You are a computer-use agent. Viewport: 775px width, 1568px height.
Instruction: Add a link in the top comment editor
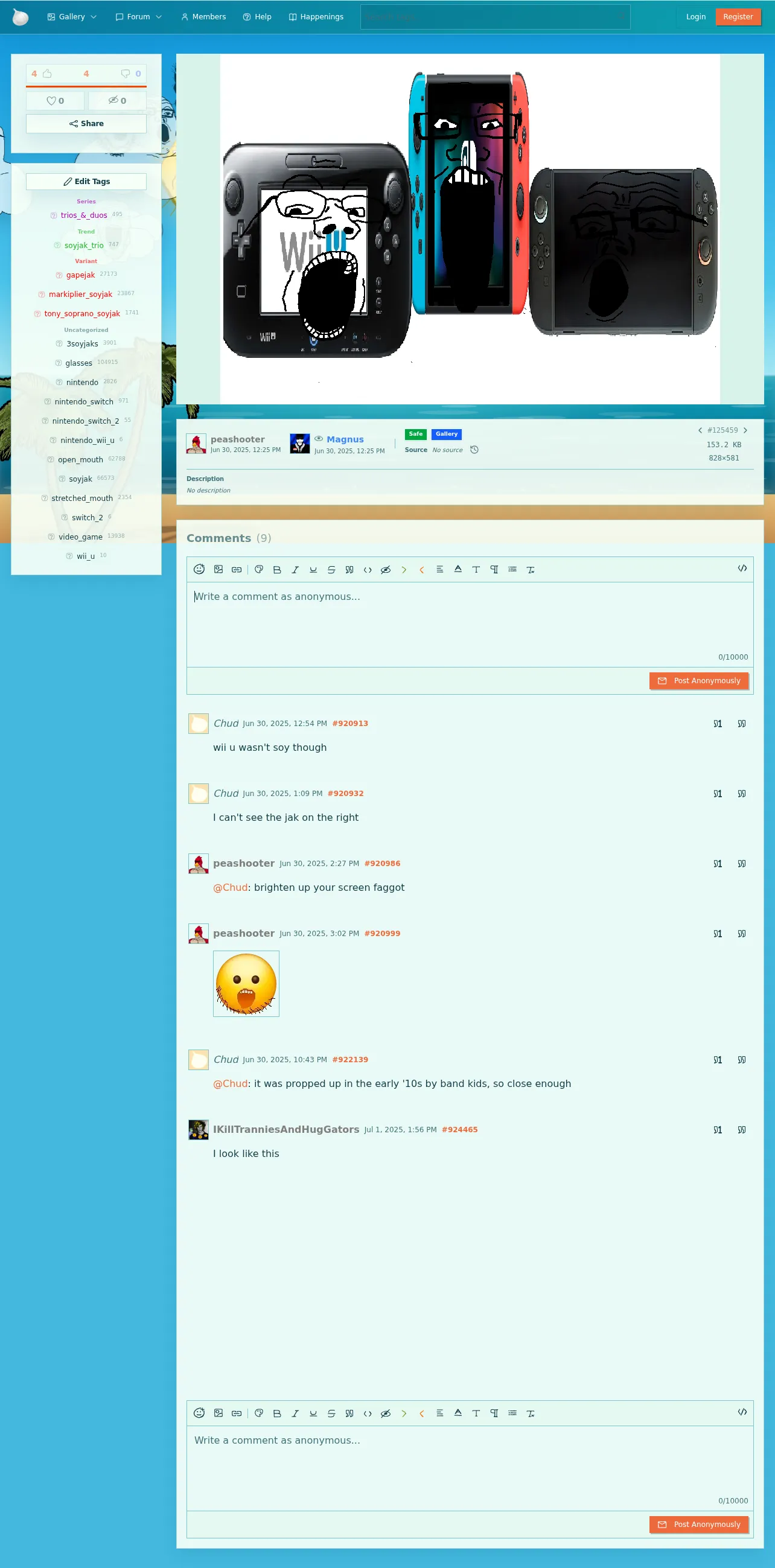click(237, 569)
